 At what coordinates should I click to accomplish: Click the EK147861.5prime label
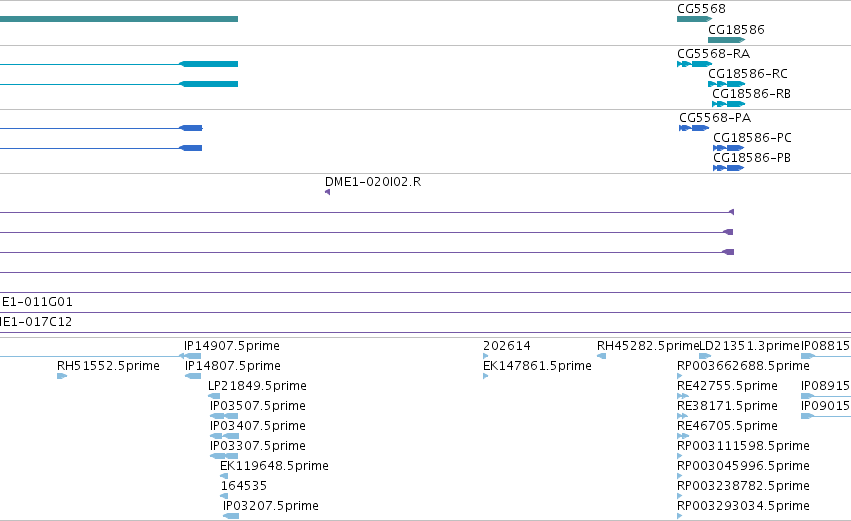[537, 366]
